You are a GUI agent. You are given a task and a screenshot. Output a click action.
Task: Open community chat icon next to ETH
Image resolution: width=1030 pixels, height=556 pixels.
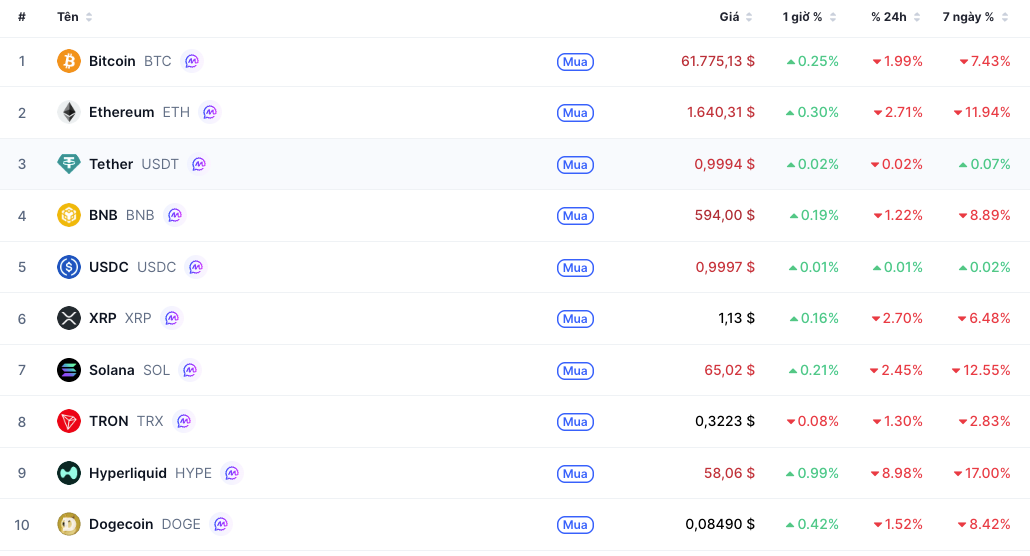(x=210, y=112)
